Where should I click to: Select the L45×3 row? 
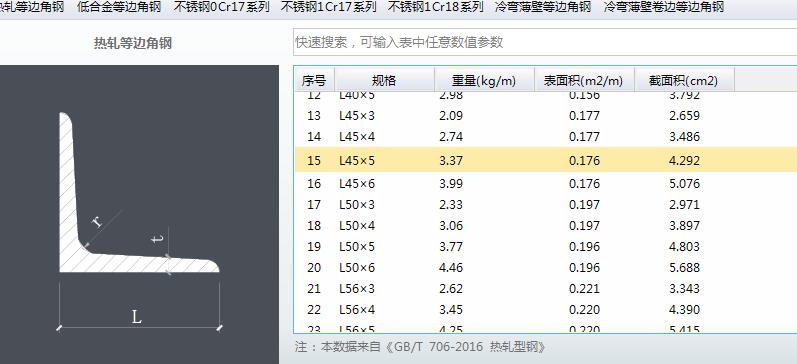545,116
